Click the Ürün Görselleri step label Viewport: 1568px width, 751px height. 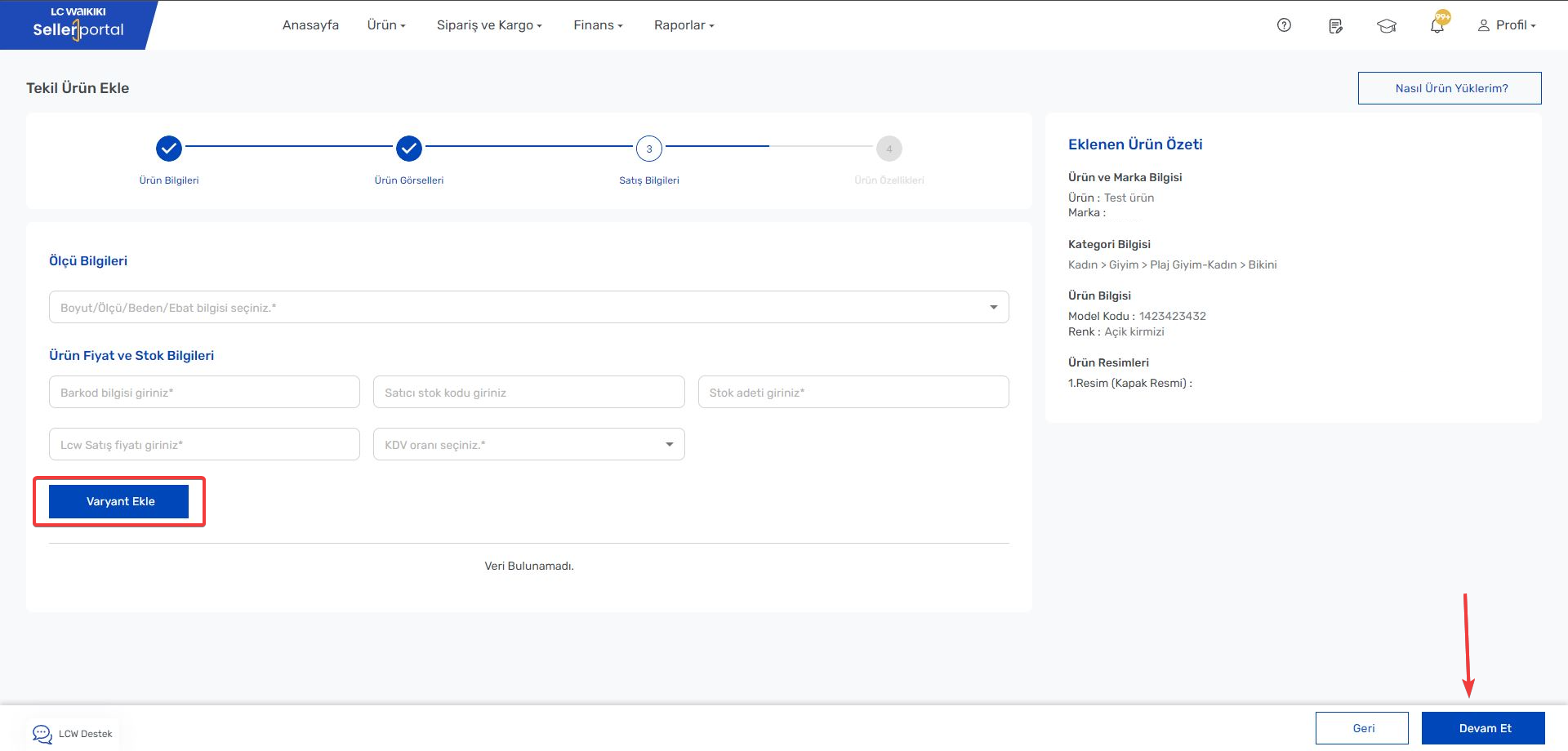click(409, 180)
